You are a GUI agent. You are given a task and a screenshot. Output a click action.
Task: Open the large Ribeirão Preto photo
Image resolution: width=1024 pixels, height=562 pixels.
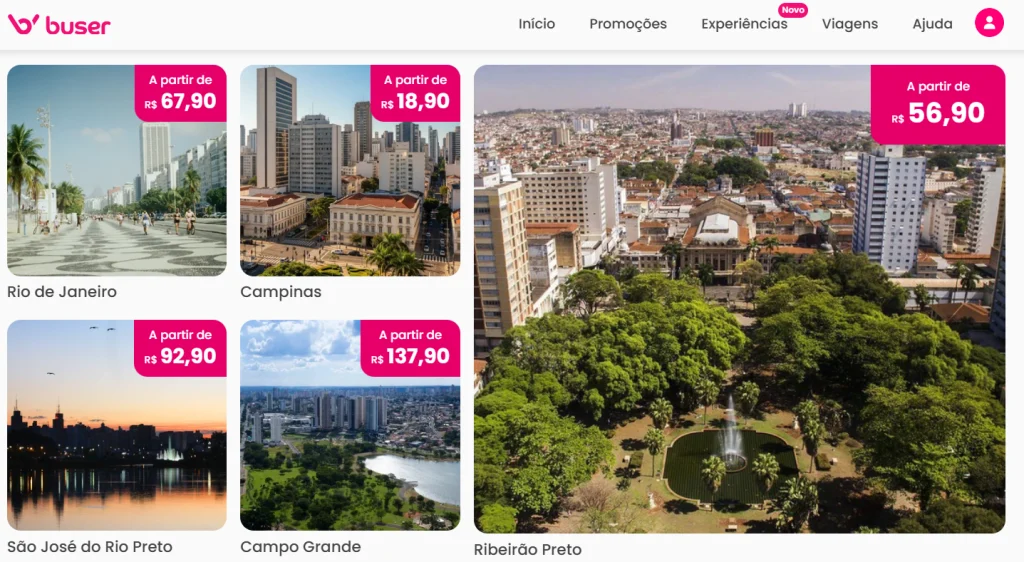click(x=739, y=299)
